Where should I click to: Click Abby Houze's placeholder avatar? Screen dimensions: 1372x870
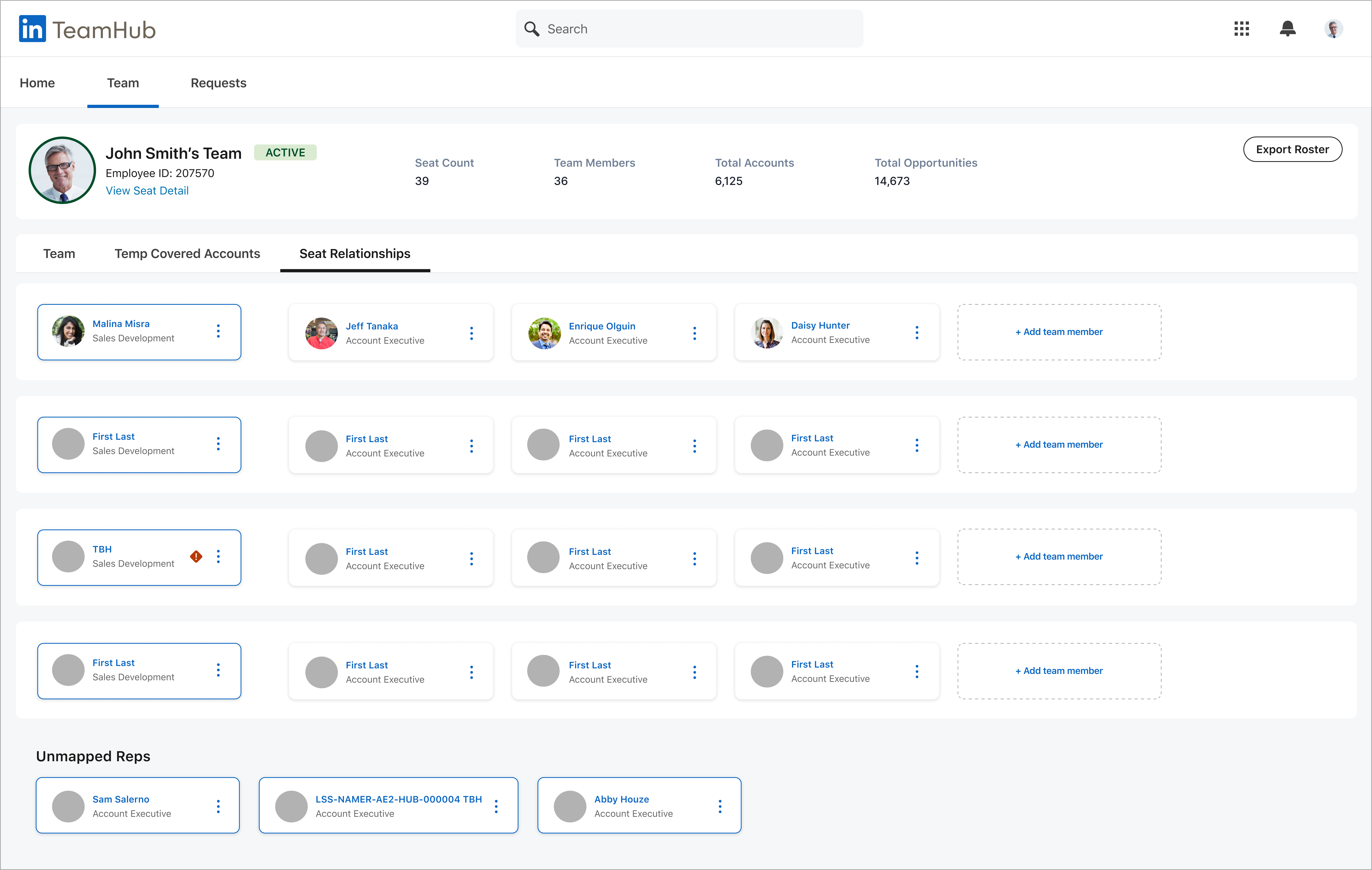[x=570, y=806]
